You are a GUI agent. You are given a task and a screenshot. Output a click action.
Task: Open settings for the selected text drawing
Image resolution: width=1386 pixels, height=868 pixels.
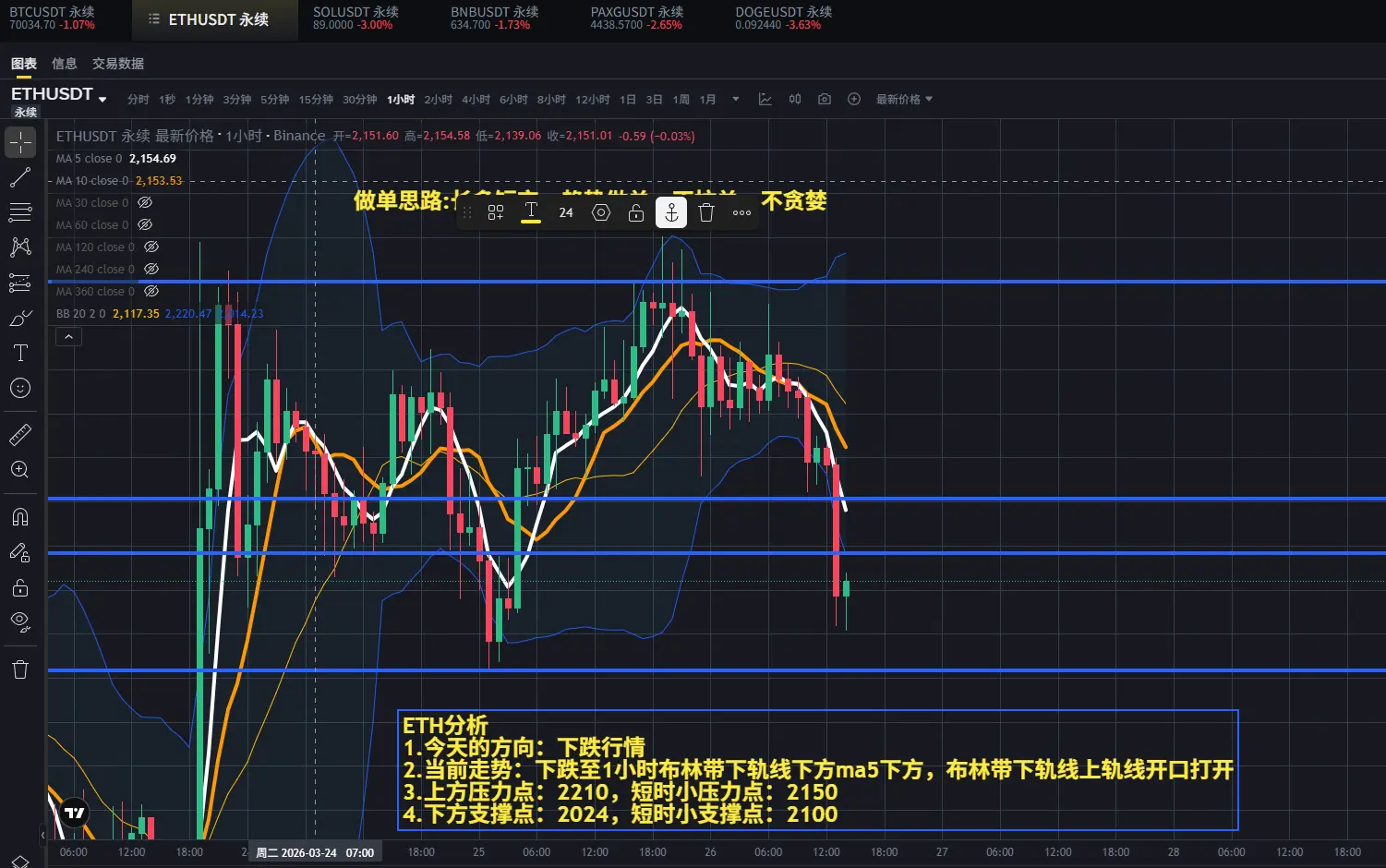tap(601, 212)
